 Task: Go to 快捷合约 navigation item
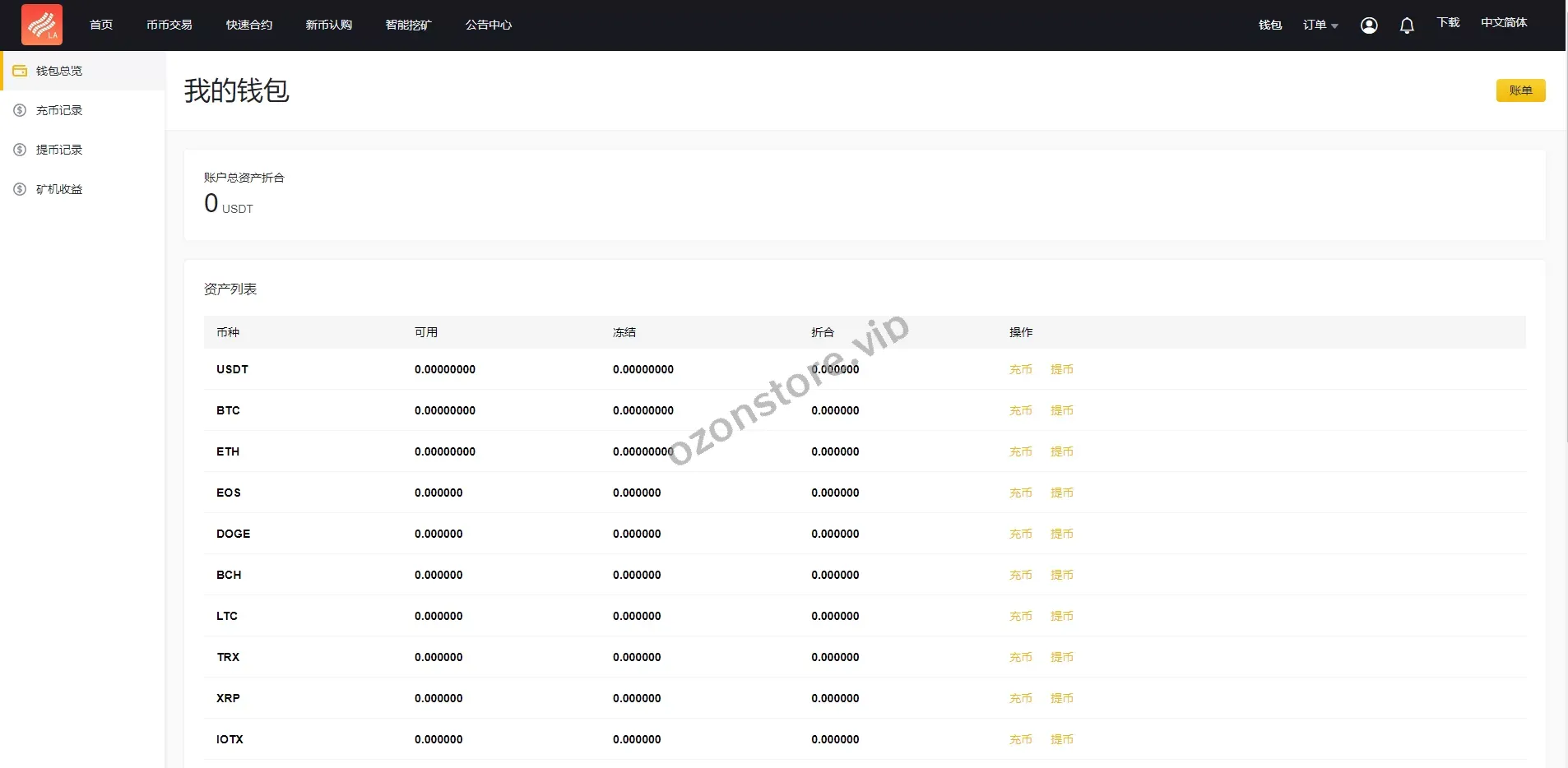249,25
